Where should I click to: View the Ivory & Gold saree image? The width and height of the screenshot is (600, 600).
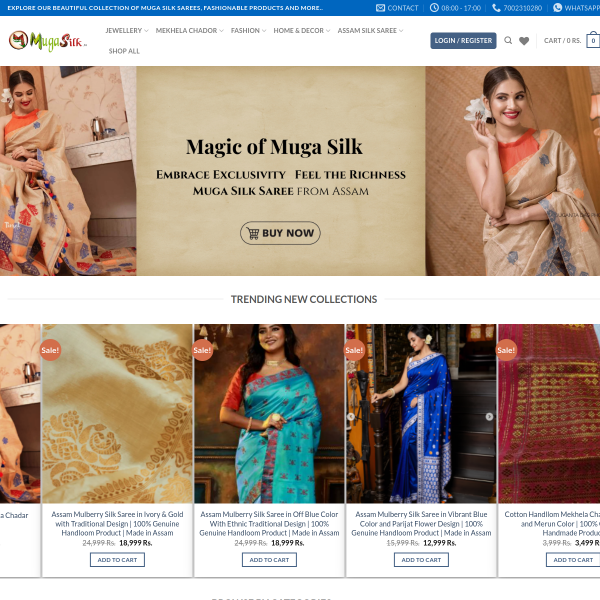tap(117, 414)
